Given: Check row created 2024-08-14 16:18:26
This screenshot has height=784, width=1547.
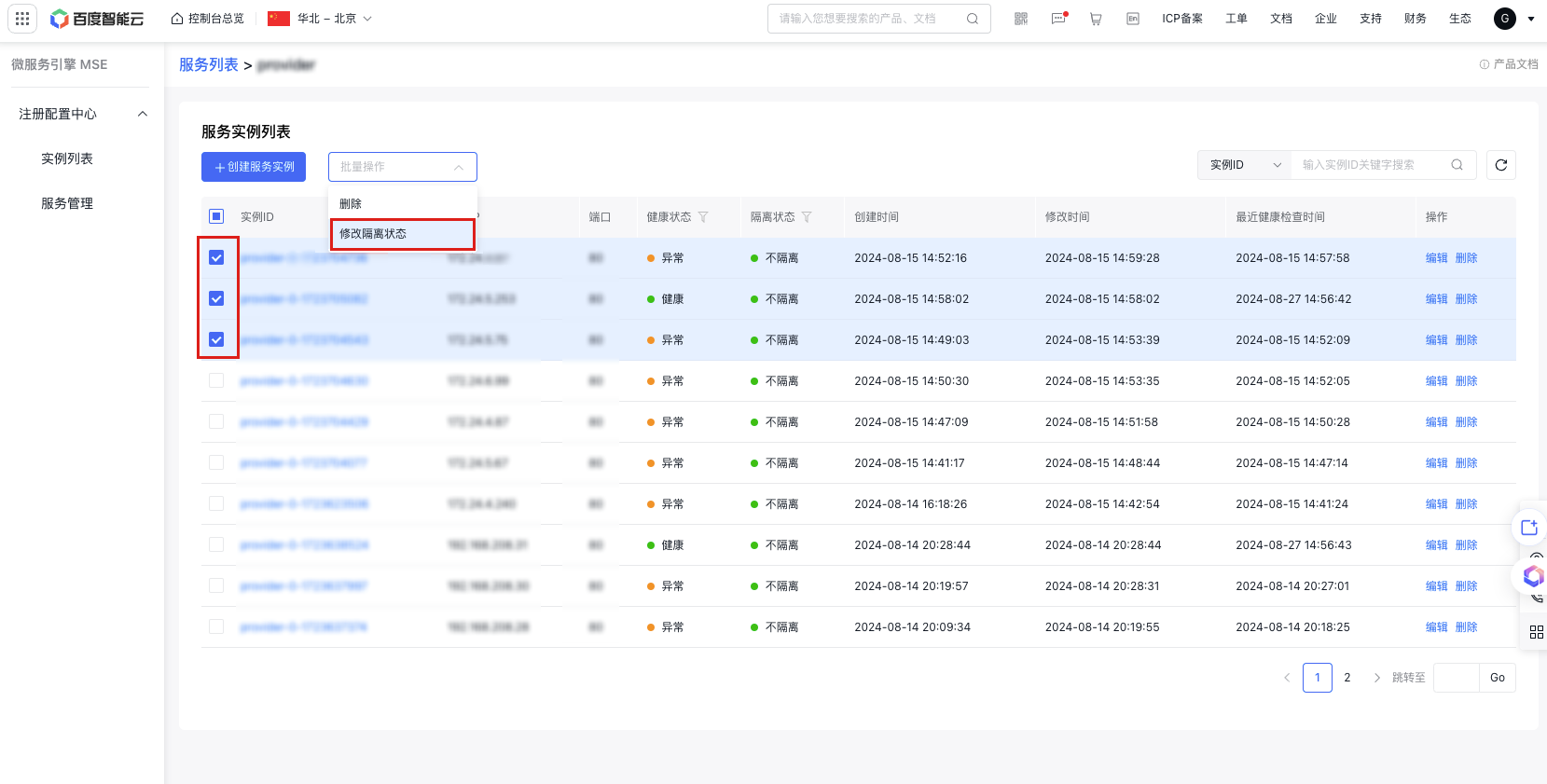Looking at the screenshot, I should pyautogui.click(x=216, y=503).
